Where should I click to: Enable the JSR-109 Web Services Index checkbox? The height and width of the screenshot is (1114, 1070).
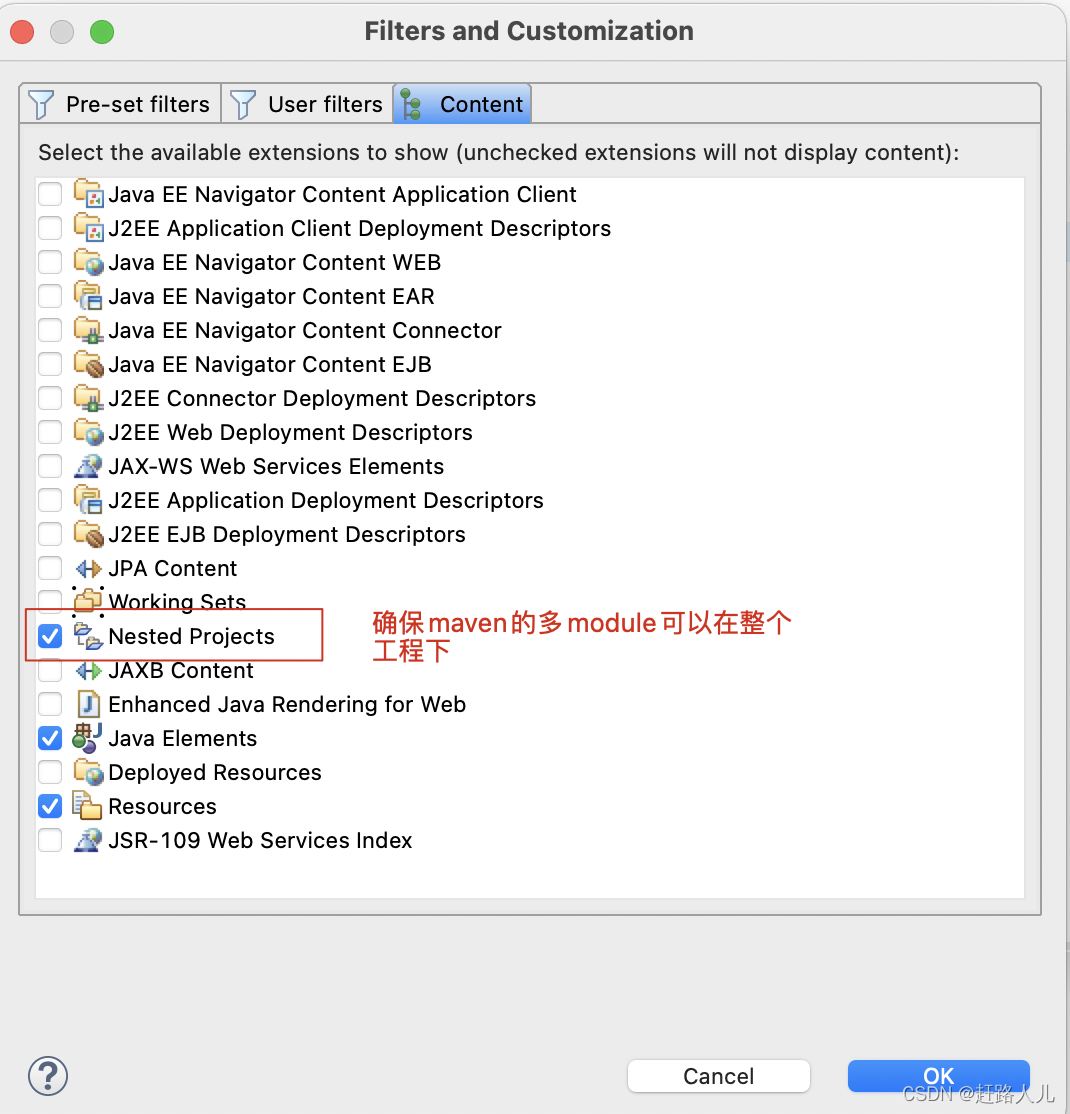point(49,840)
